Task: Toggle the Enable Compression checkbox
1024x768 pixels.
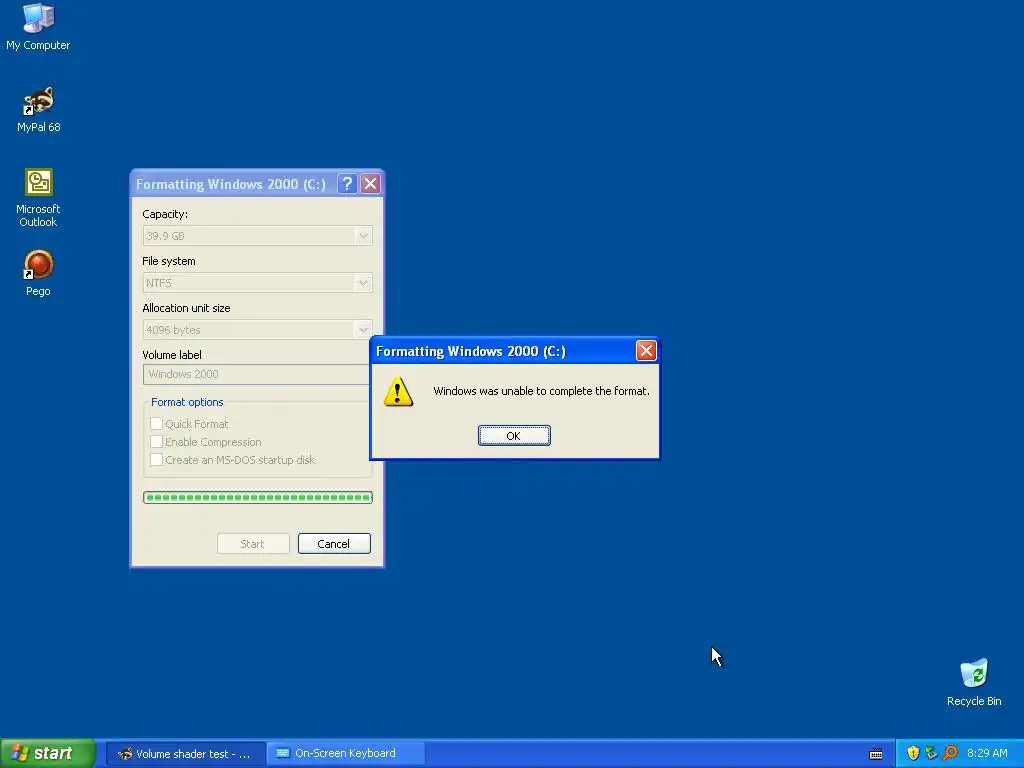Action: coord(156,442)
